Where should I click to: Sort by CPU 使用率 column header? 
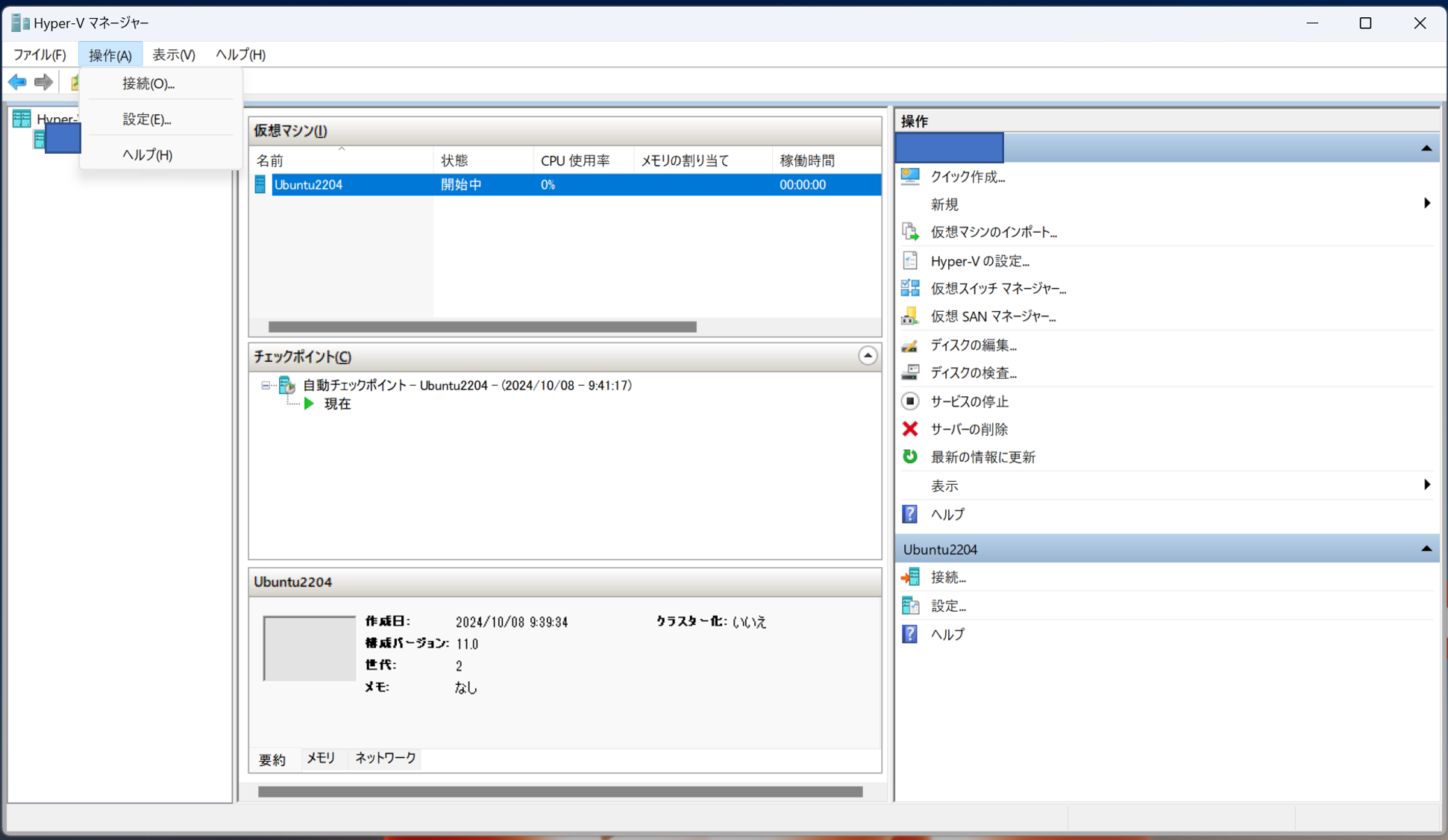tap(583, 160)
